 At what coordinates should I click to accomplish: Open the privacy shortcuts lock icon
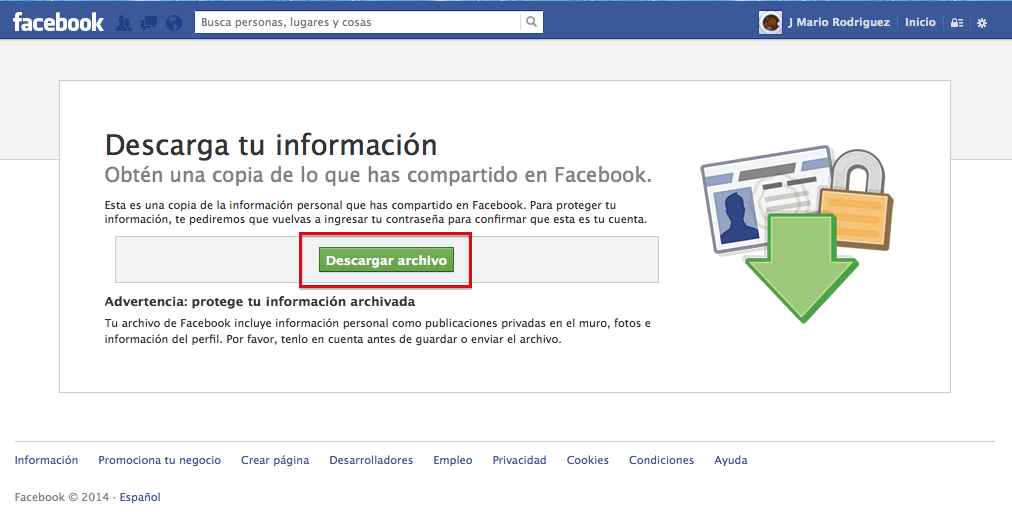click(x=956, y=23)
